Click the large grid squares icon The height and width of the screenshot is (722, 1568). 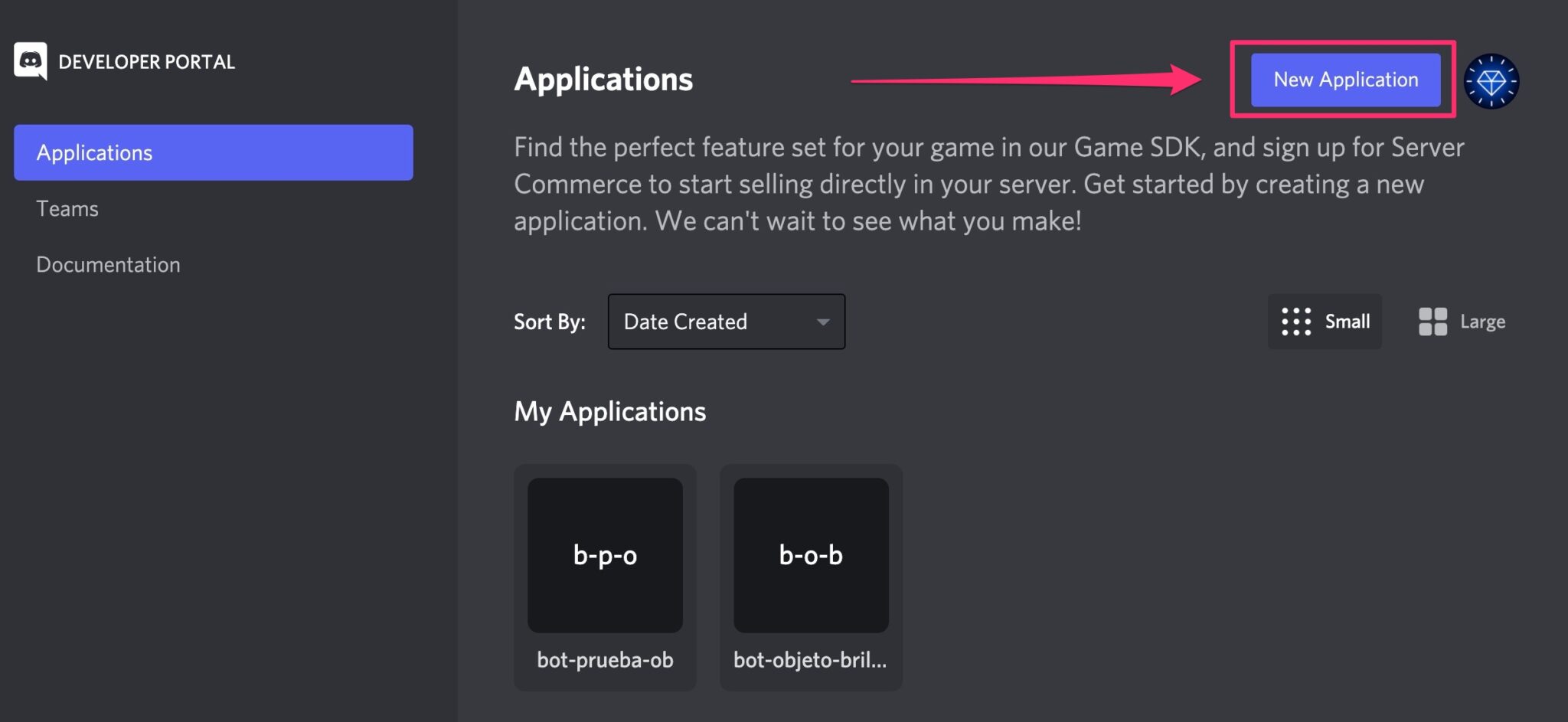1432,322
